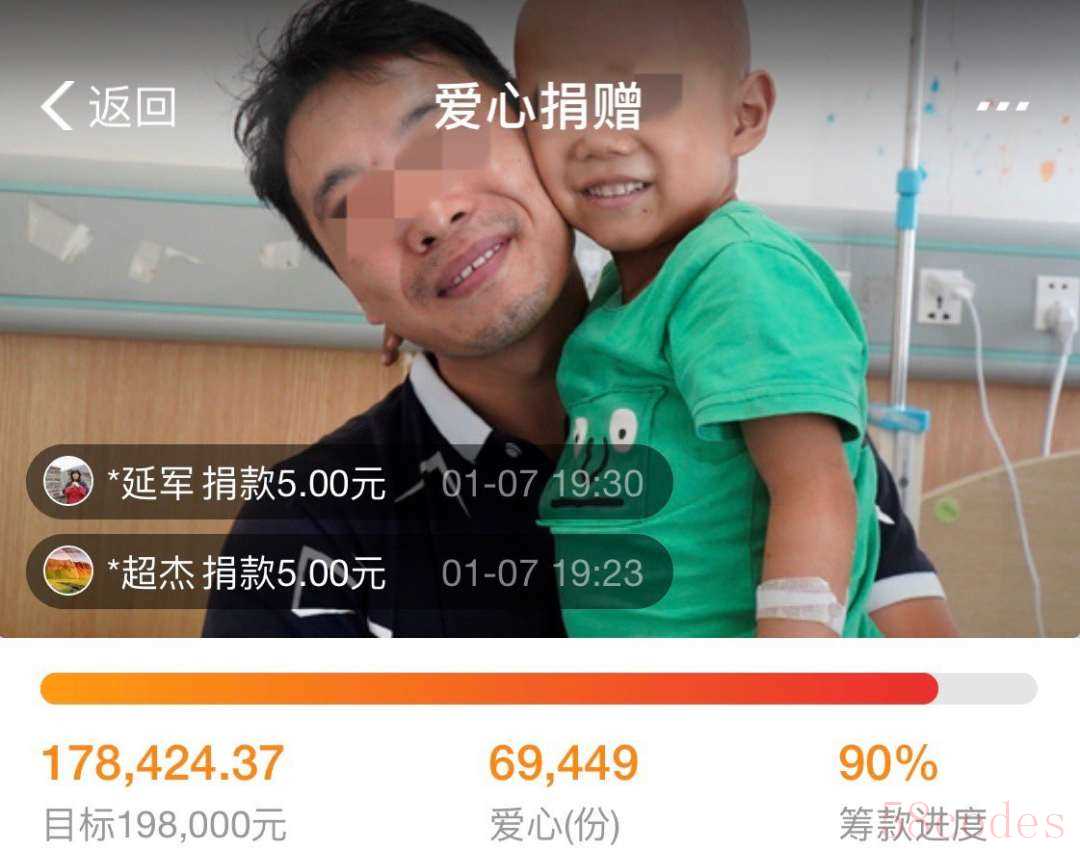Open the three-dot more options menu
Screen dimensions: 1080x851
1003,106
